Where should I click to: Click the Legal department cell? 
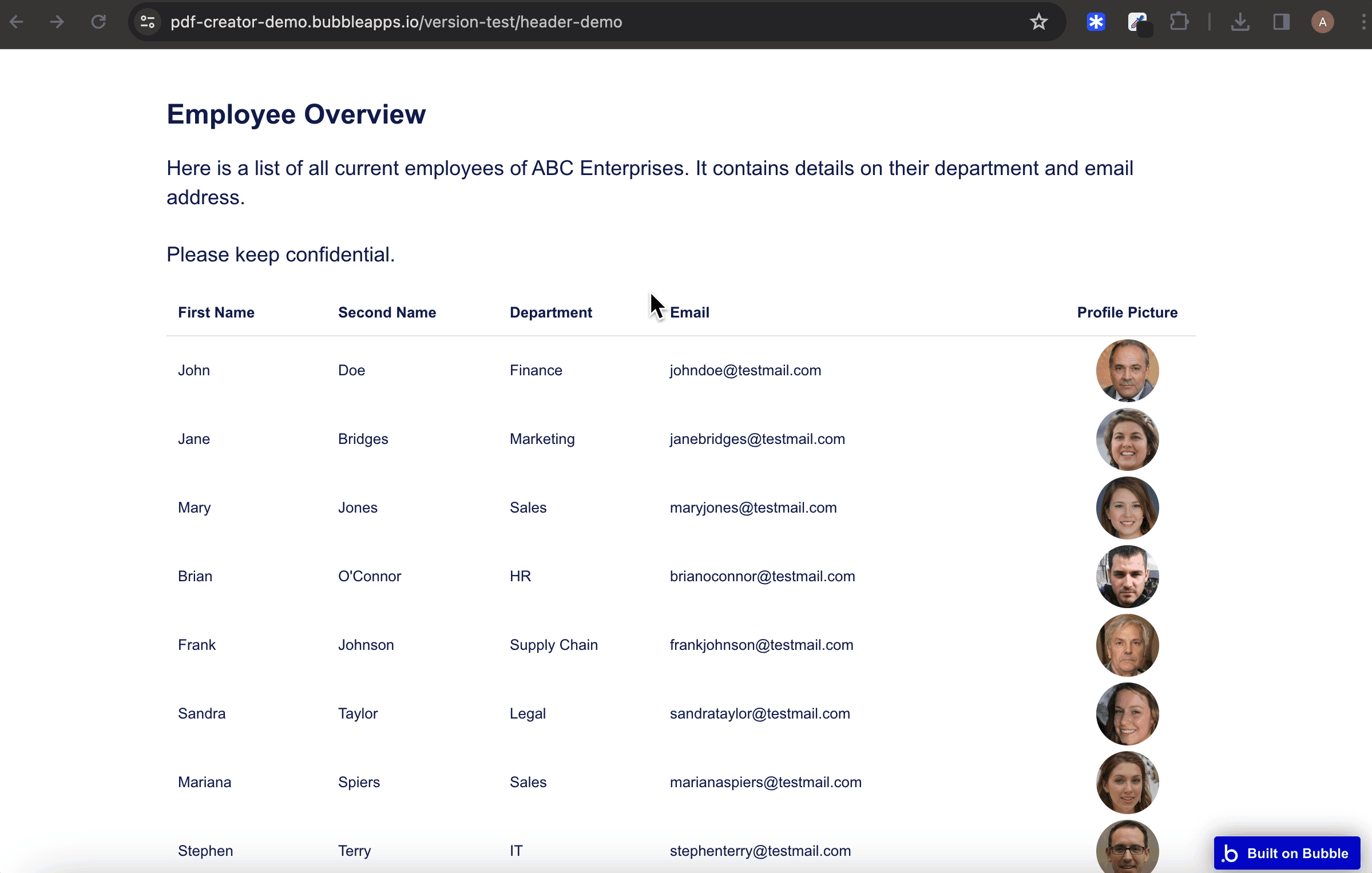[x=528, y=714]
